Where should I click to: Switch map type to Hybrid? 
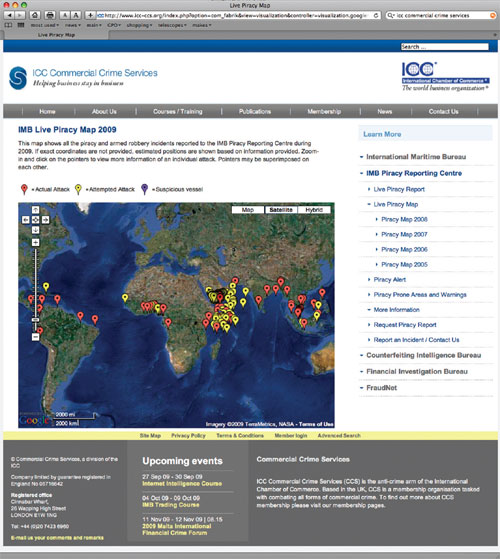click(x=314, y=210)
